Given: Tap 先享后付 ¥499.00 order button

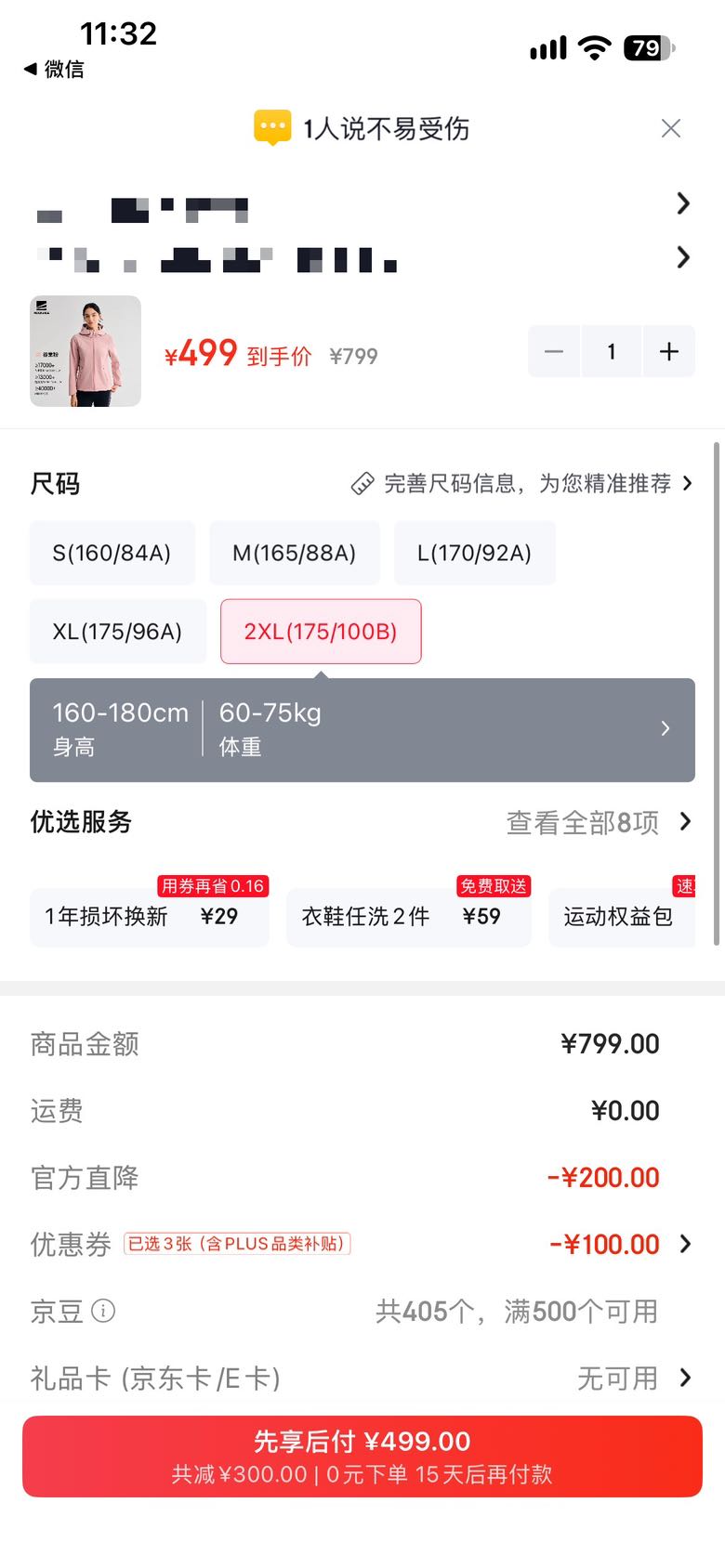Looking at the screenshot, I should [x=362, y=1456].
